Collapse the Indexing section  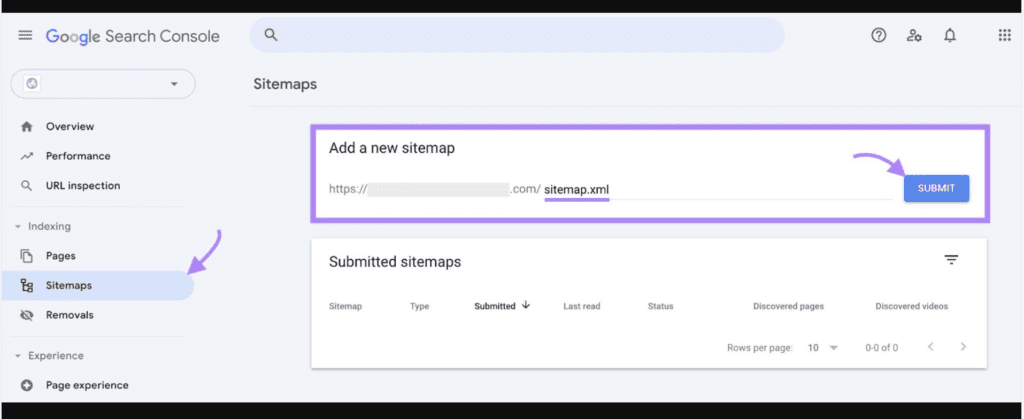42,226
